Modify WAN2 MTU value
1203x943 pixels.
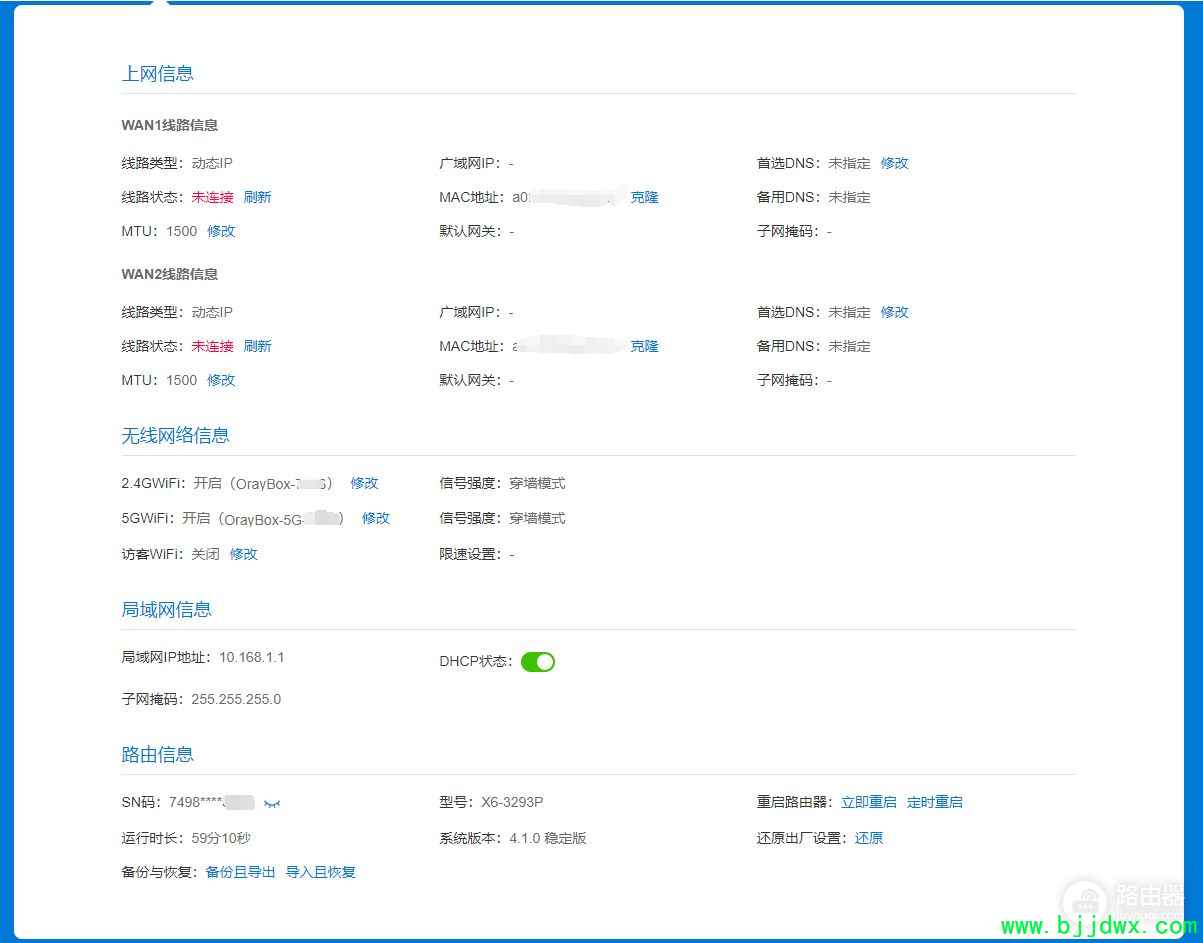coord(221,380)
